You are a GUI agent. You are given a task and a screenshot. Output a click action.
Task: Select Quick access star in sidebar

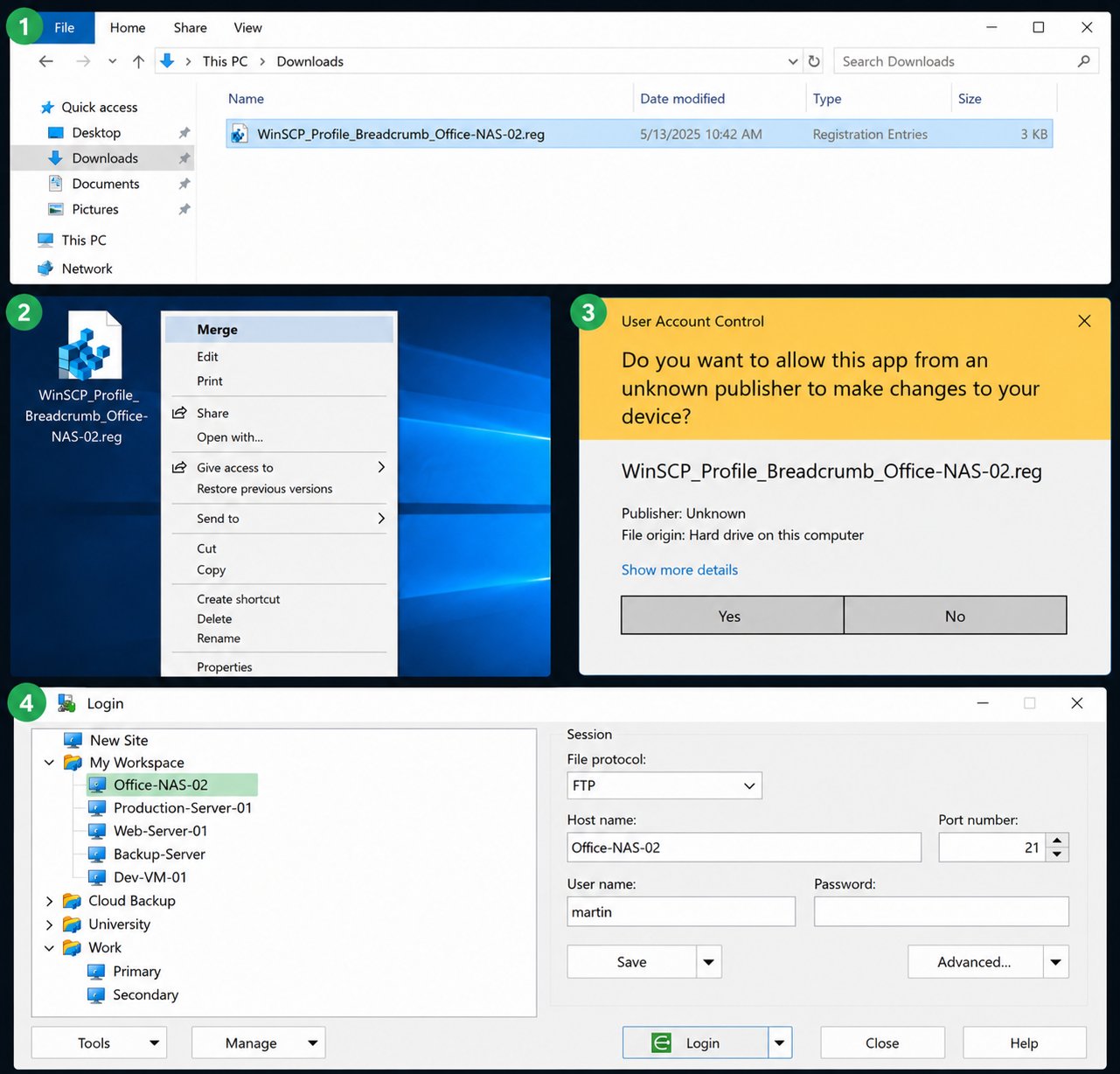pos(47,108)
